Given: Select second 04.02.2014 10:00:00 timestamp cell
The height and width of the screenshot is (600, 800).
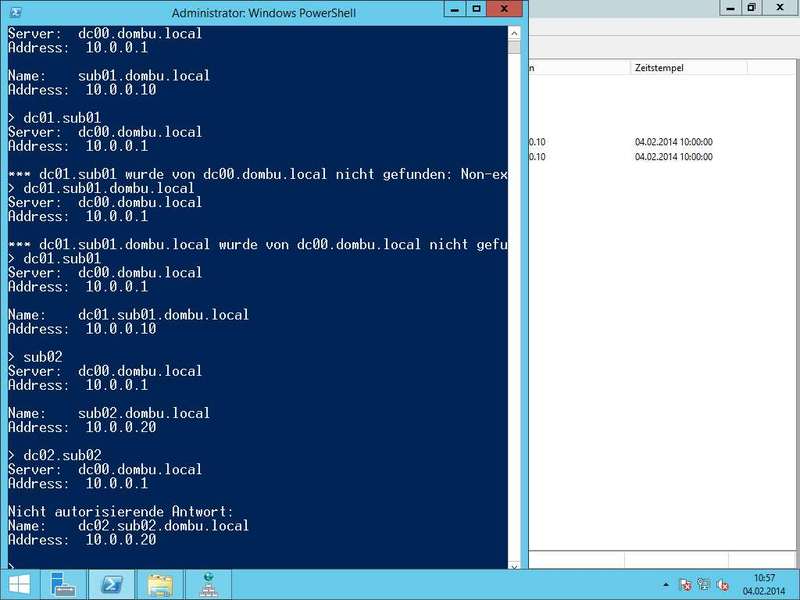Looking at the screenshot, I should click(x=673, y=157).
